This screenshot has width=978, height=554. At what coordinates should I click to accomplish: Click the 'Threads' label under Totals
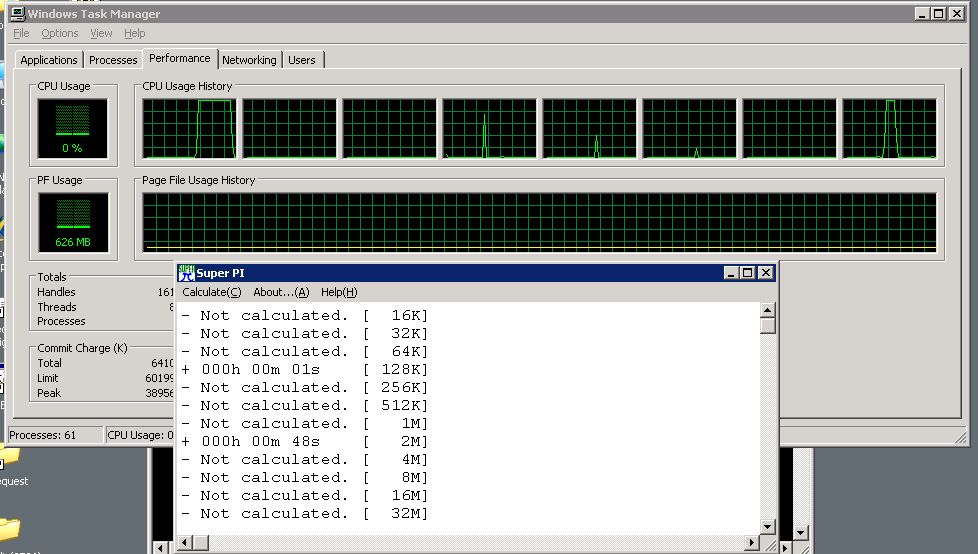pyautogui.click(x=57, y=307)
